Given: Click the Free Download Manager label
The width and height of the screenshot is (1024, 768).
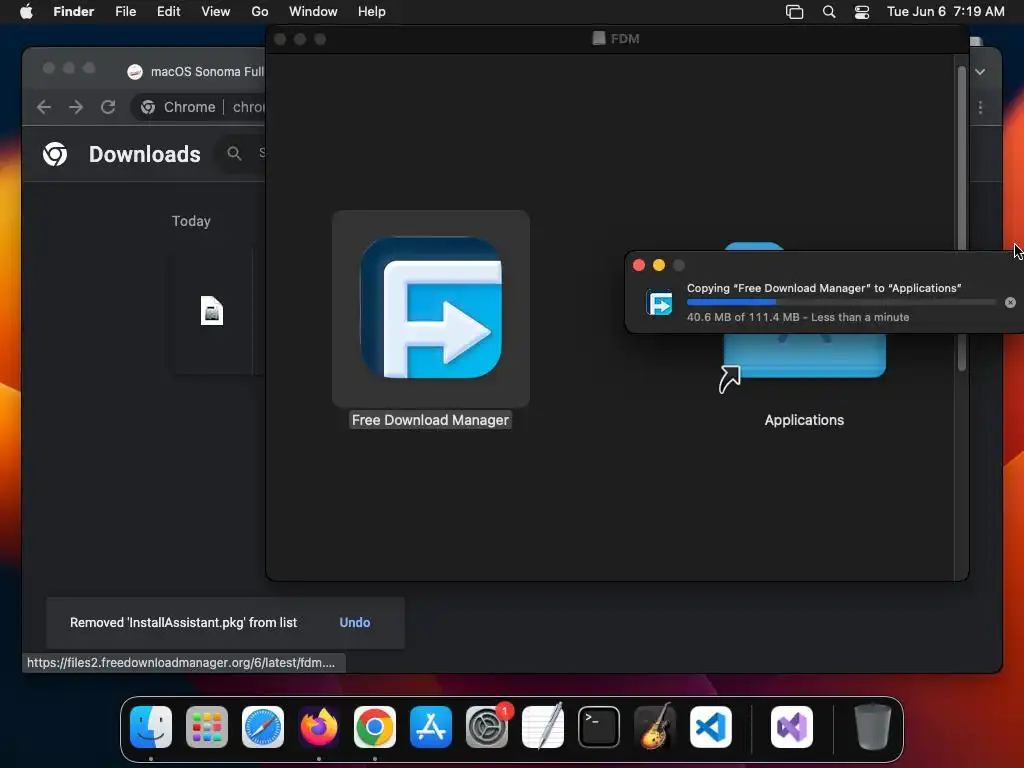Looking at the screenshot, I should 430,420.
